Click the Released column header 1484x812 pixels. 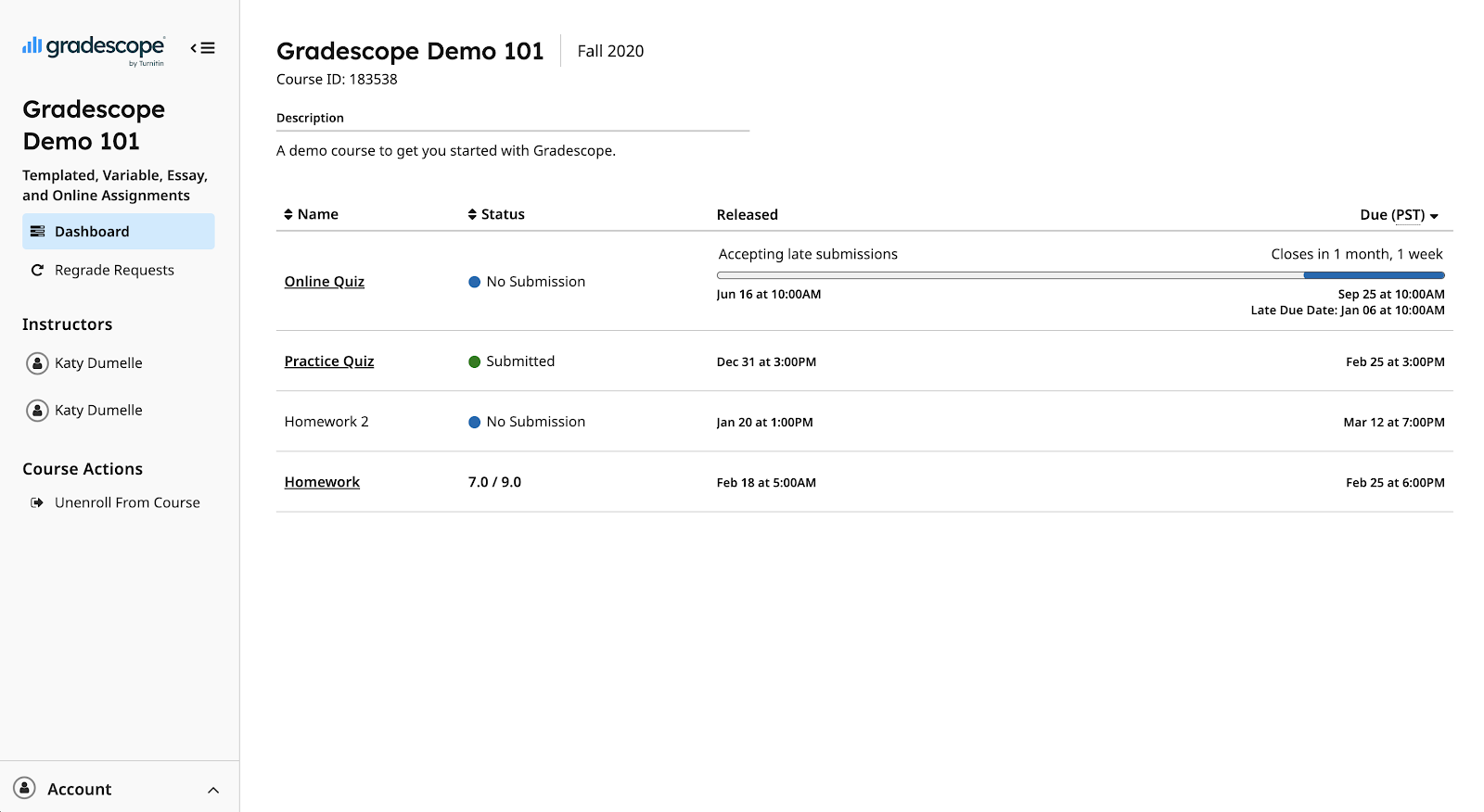pos(748,215)
